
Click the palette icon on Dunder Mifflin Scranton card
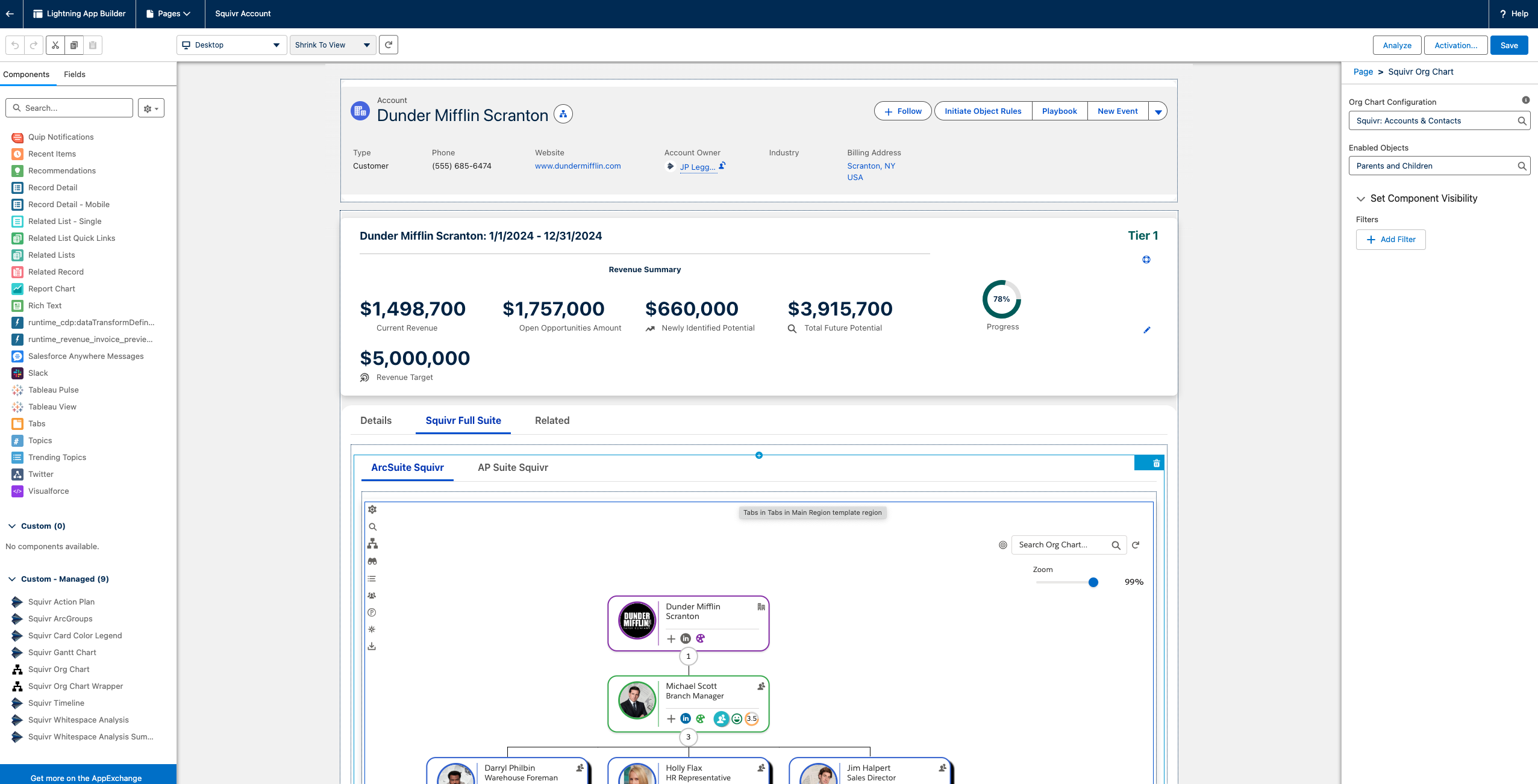701,639
